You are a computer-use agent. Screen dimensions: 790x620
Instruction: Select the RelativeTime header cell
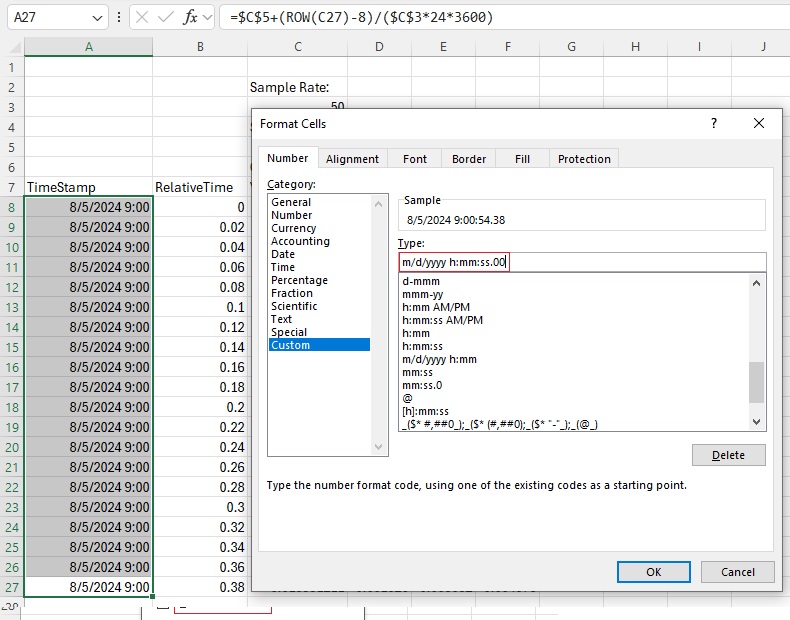coord(200,187)
